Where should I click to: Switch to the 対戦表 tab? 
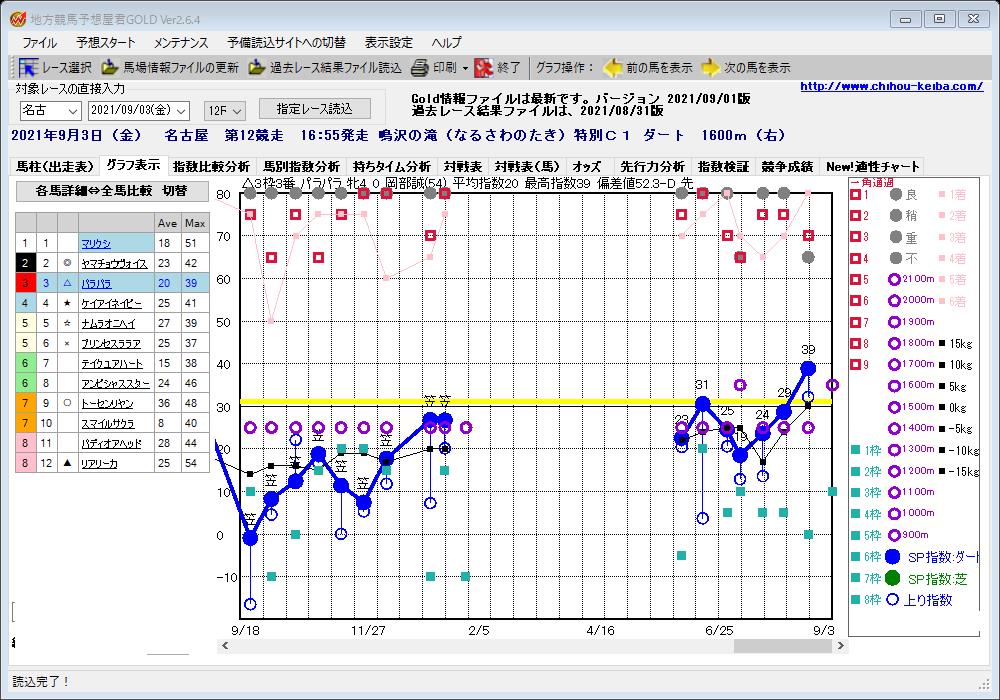pyautogui.click(x=463, y=166)
